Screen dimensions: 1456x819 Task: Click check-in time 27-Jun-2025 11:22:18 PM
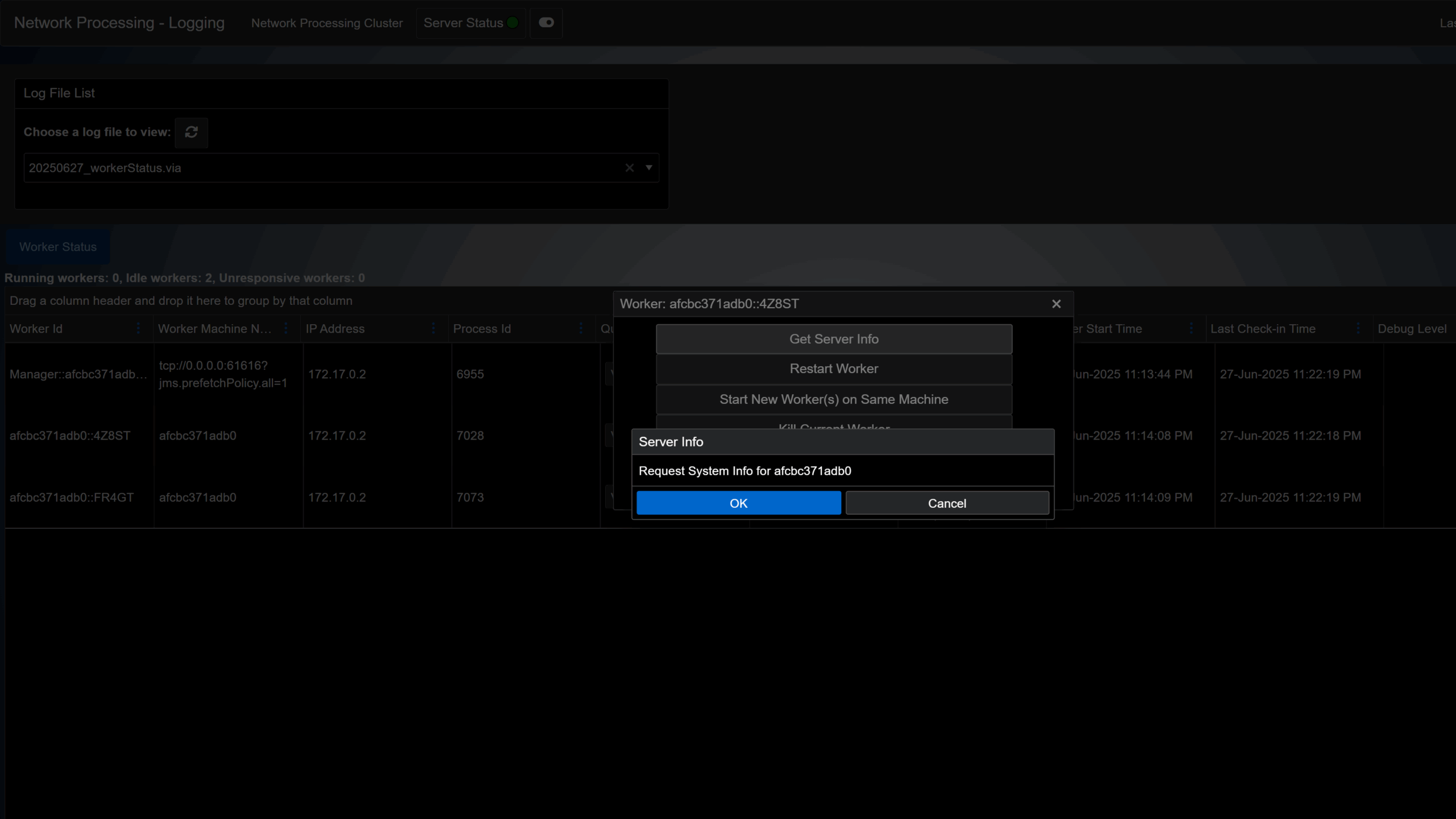tap(1290, 436)
